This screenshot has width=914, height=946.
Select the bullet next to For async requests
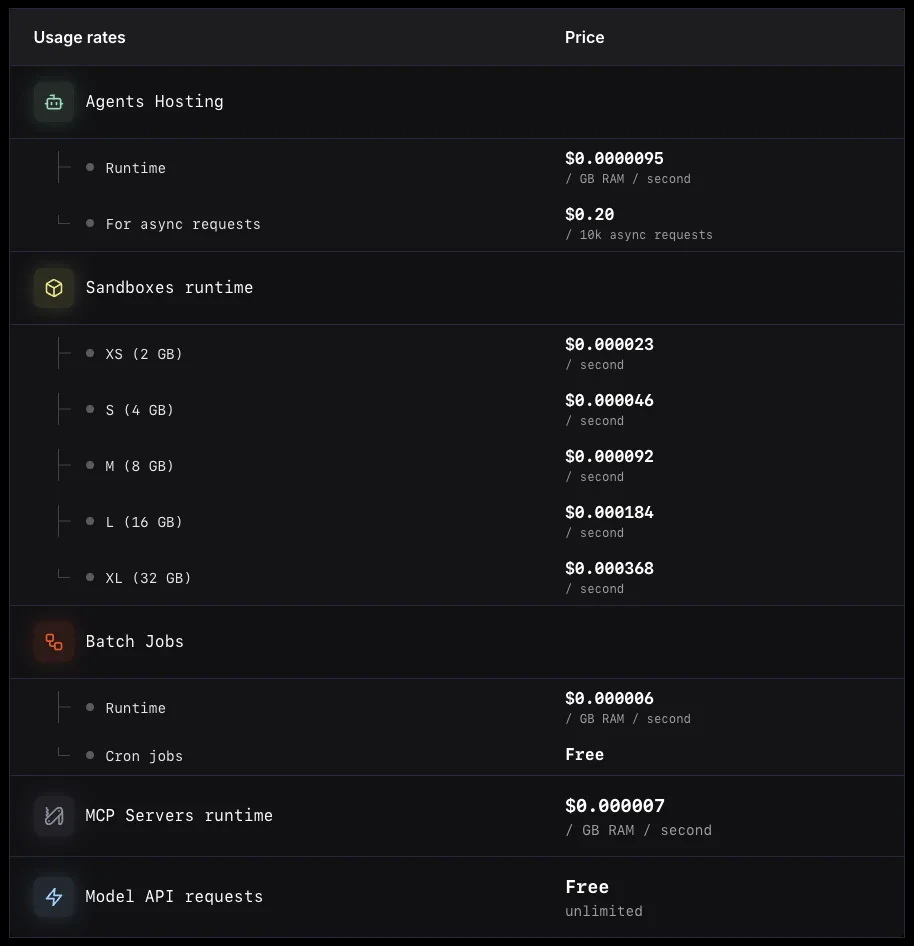[90, 223]
